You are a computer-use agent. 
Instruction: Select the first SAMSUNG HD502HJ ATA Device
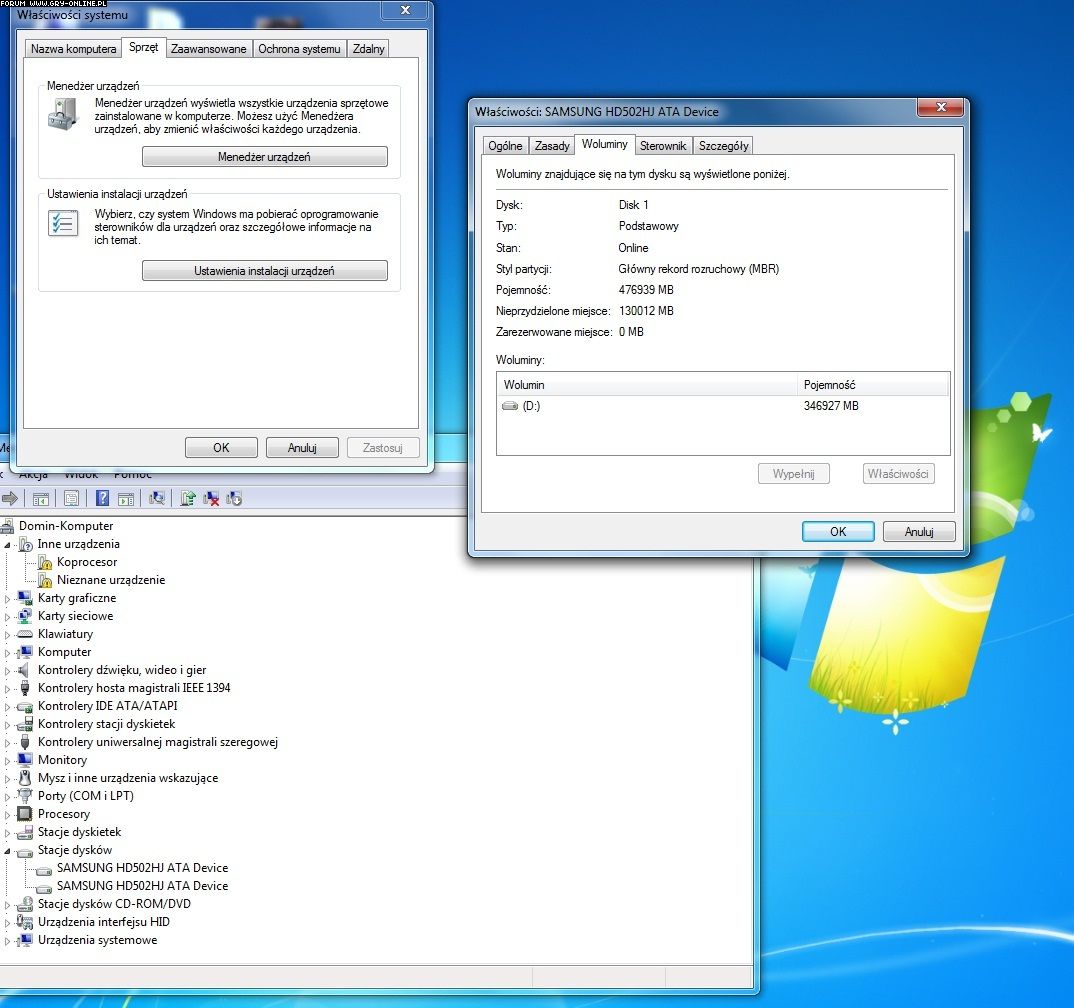point(142,868)
